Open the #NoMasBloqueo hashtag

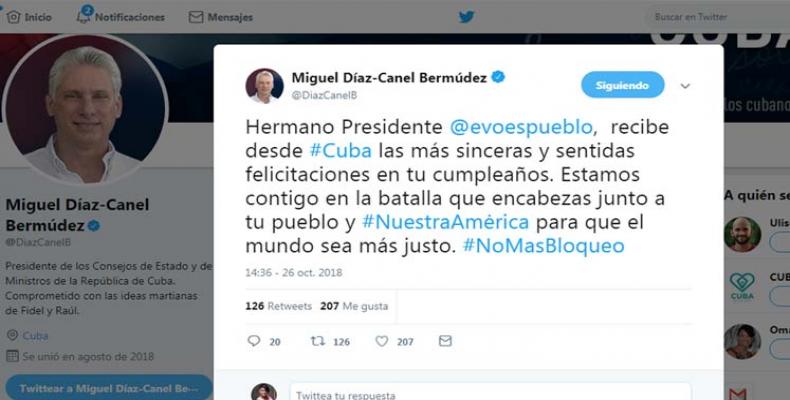pyautogui.click(x=544, y=246)
